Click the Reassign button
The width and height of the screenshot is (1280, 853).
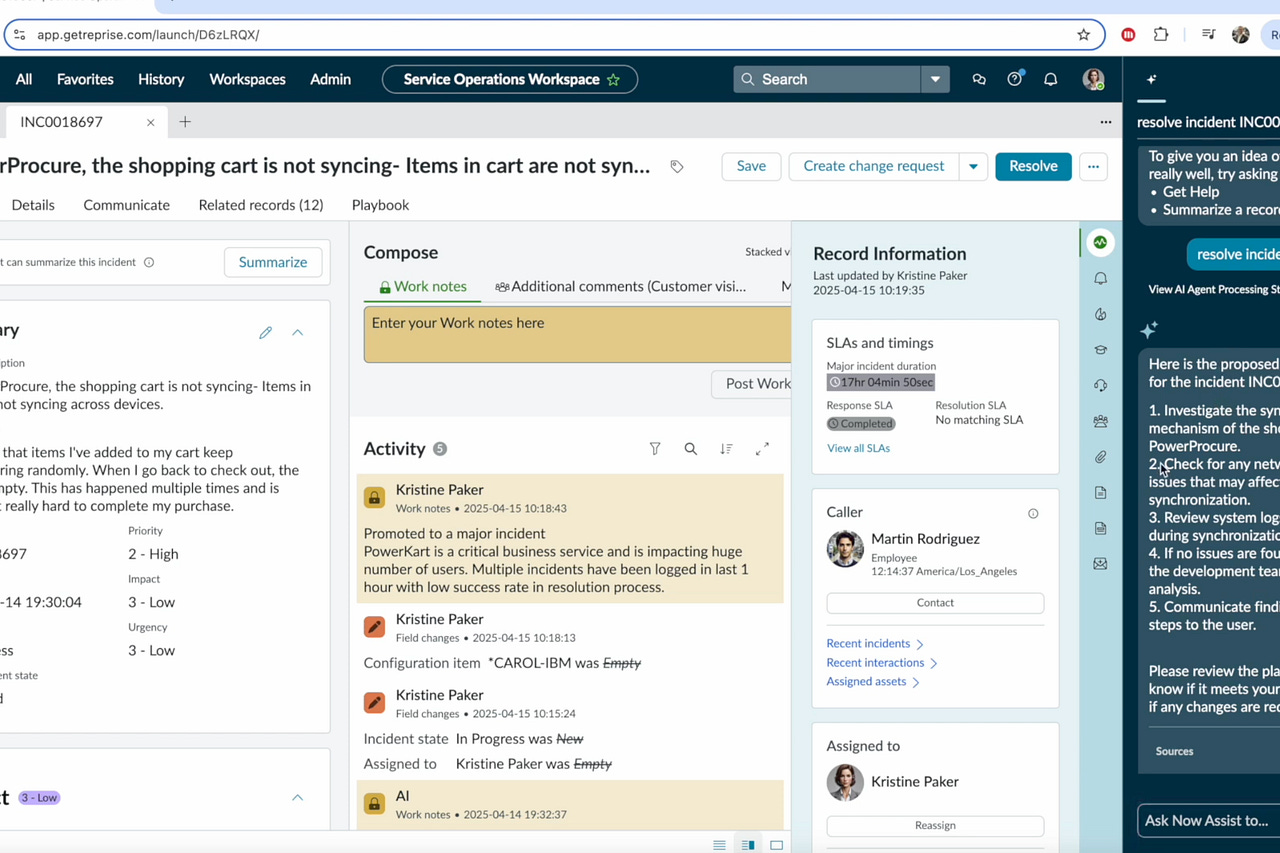point(935,826)
